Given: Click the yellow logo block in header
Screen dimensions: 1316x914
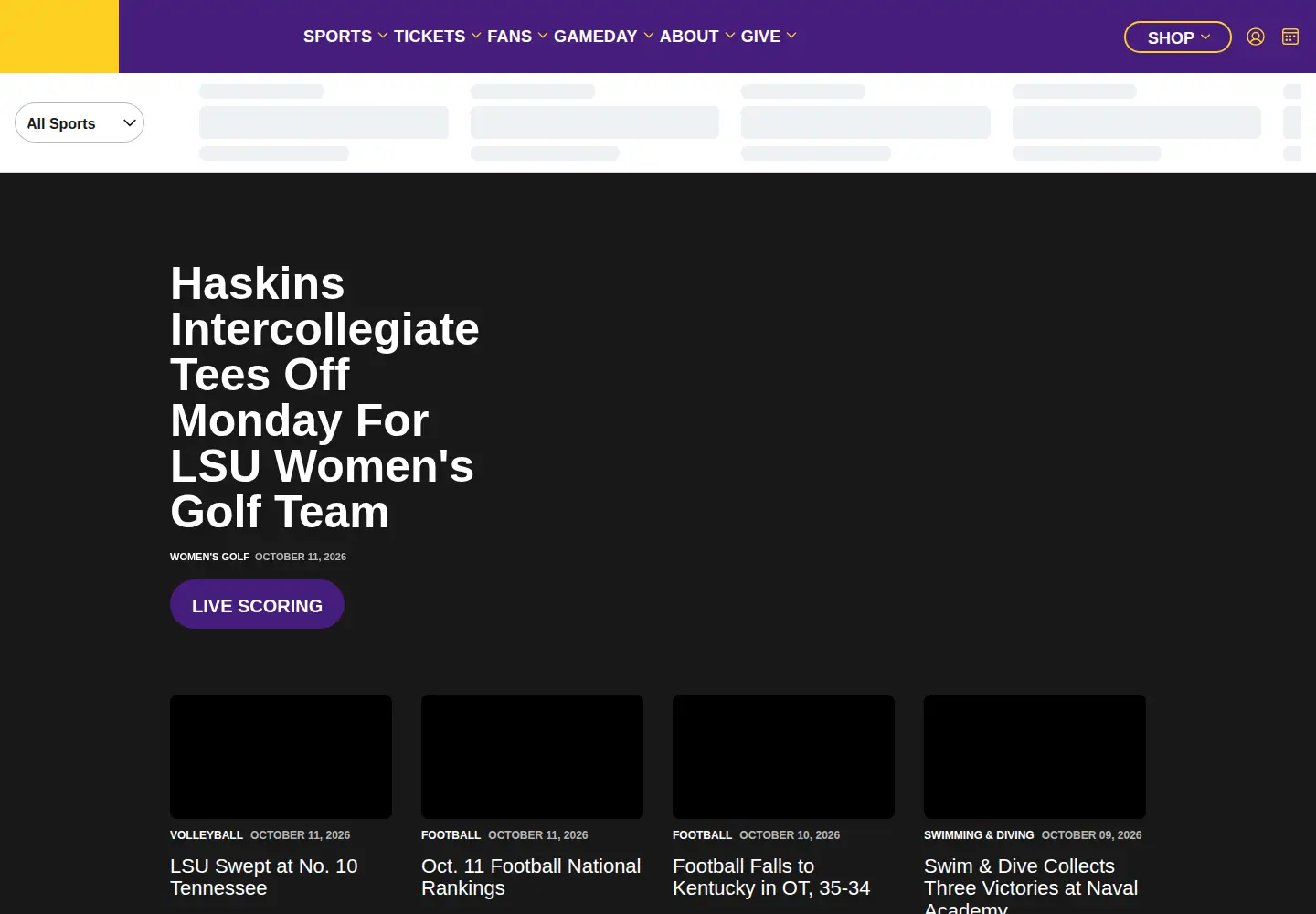Looking at the screenshot, I should (x=59, y=37).
